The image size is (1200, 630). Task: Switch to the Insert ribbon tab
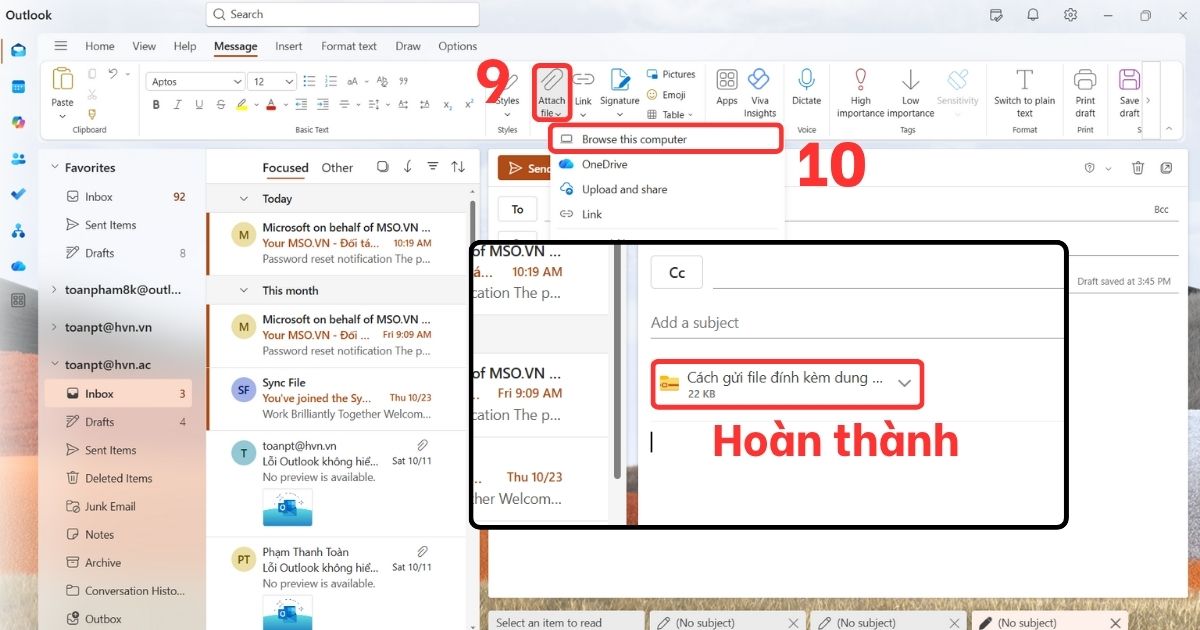click(x=288, y=46)
